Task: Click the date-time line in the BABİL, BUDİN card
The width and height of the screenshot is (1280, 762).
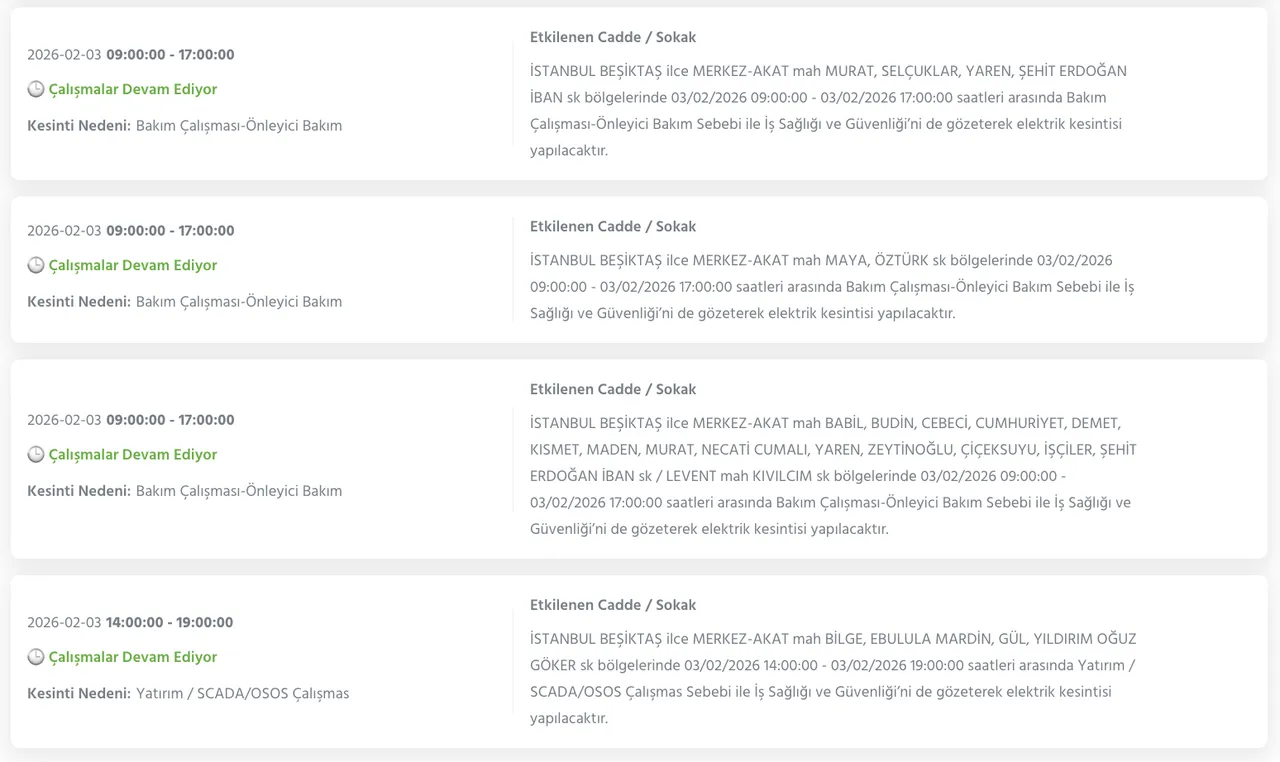Action: pos(131,420)
